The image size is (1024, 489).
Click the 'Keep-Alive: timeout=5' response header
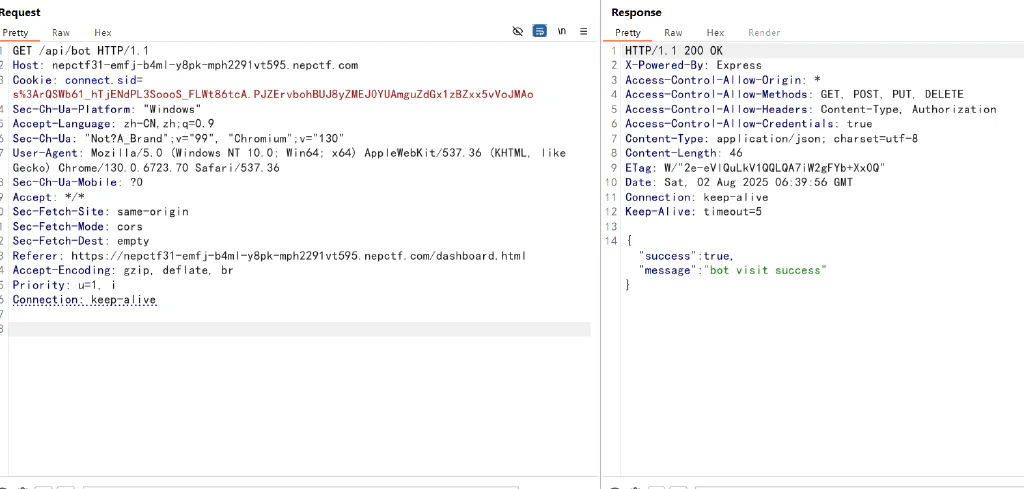click(x=693, y=212)
